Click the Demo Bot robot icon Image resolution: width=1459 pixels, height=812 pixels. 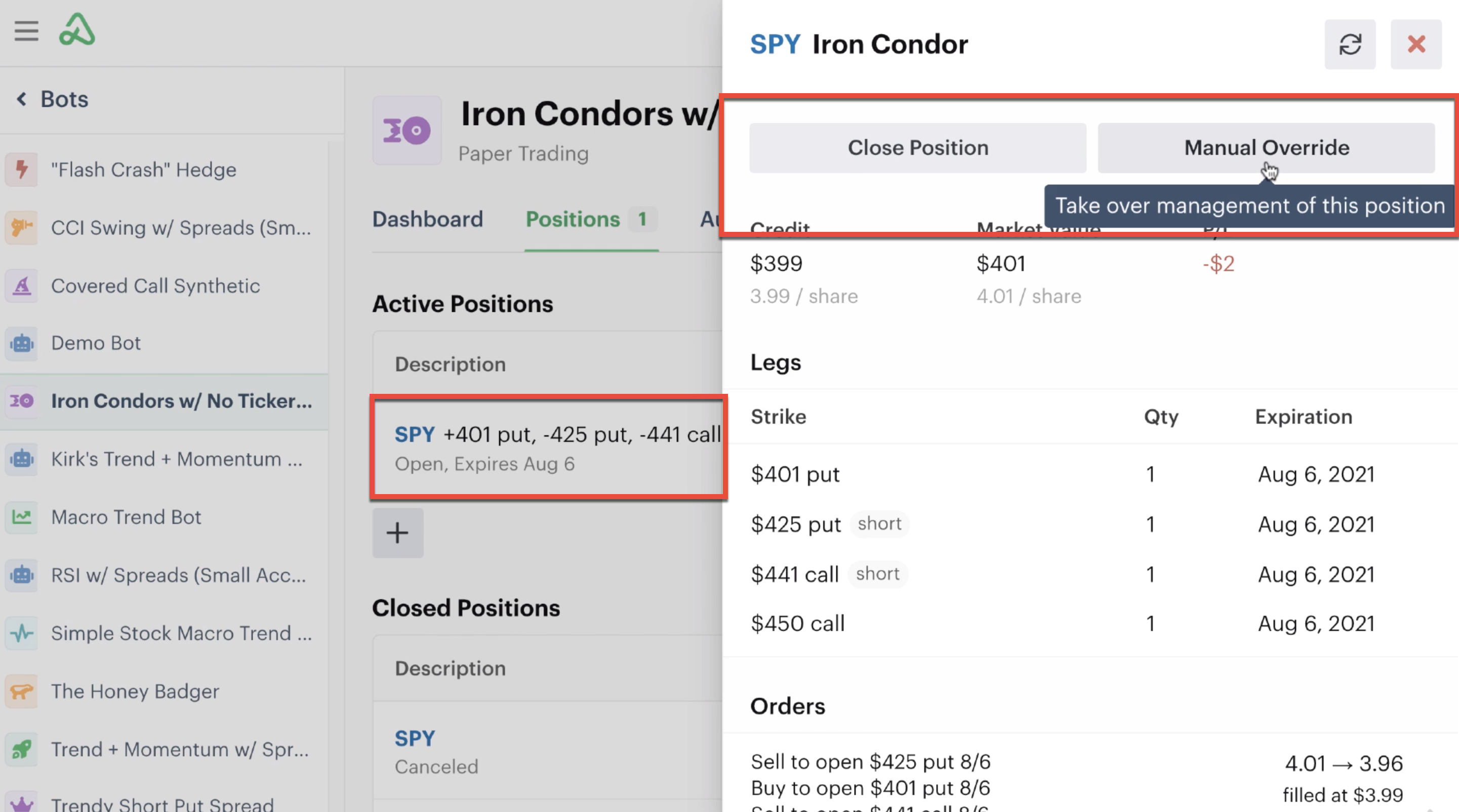pyautogui.click(x=22, y=343)
